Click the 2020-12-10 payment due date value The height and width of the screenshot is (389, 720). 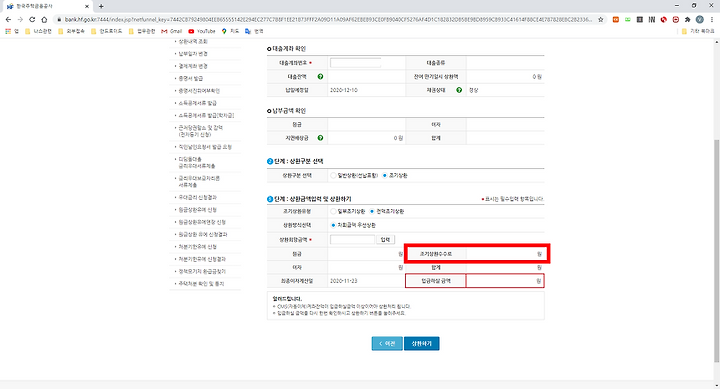click(343, 90)
